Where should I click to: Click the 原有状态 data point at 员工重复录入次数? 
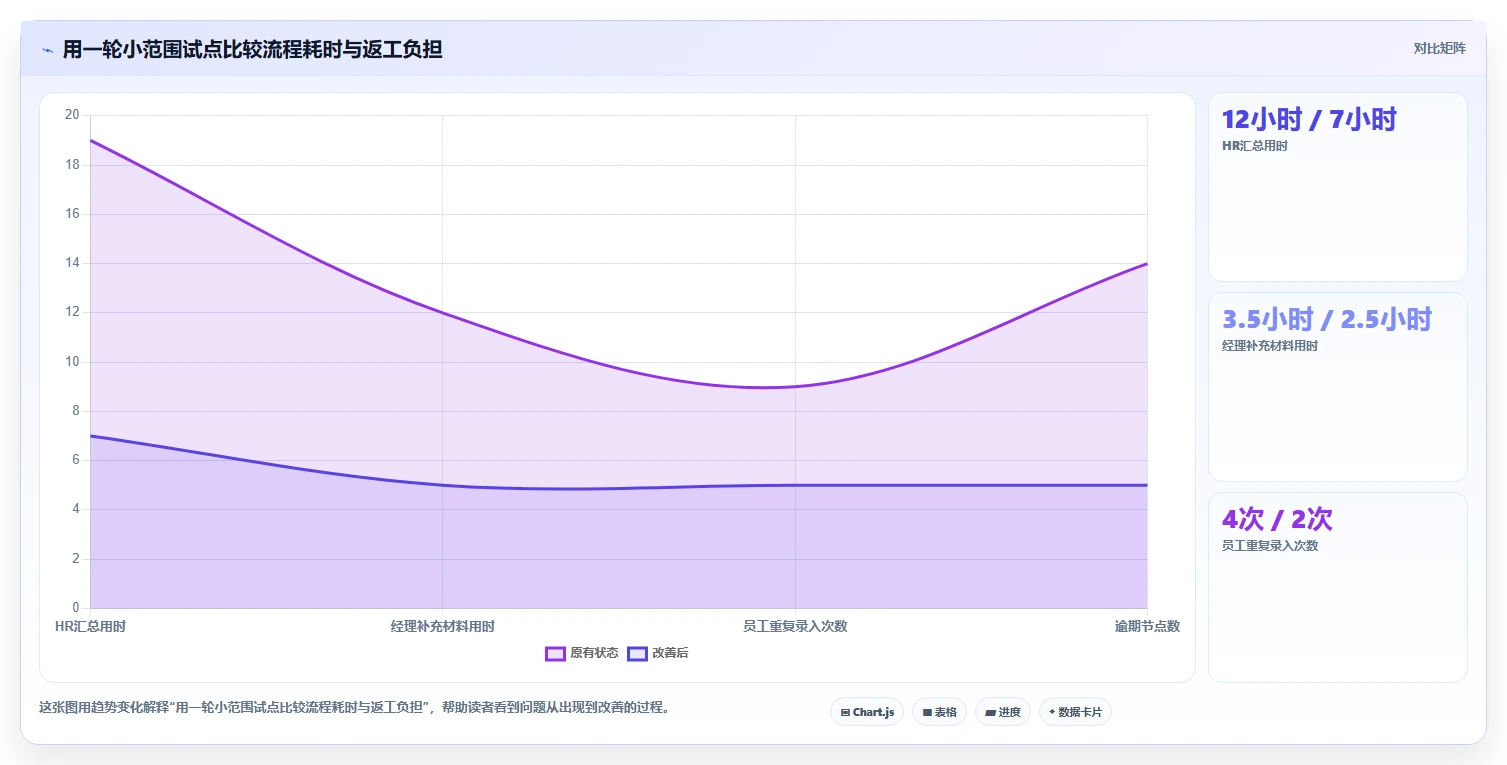click(795, 387)
